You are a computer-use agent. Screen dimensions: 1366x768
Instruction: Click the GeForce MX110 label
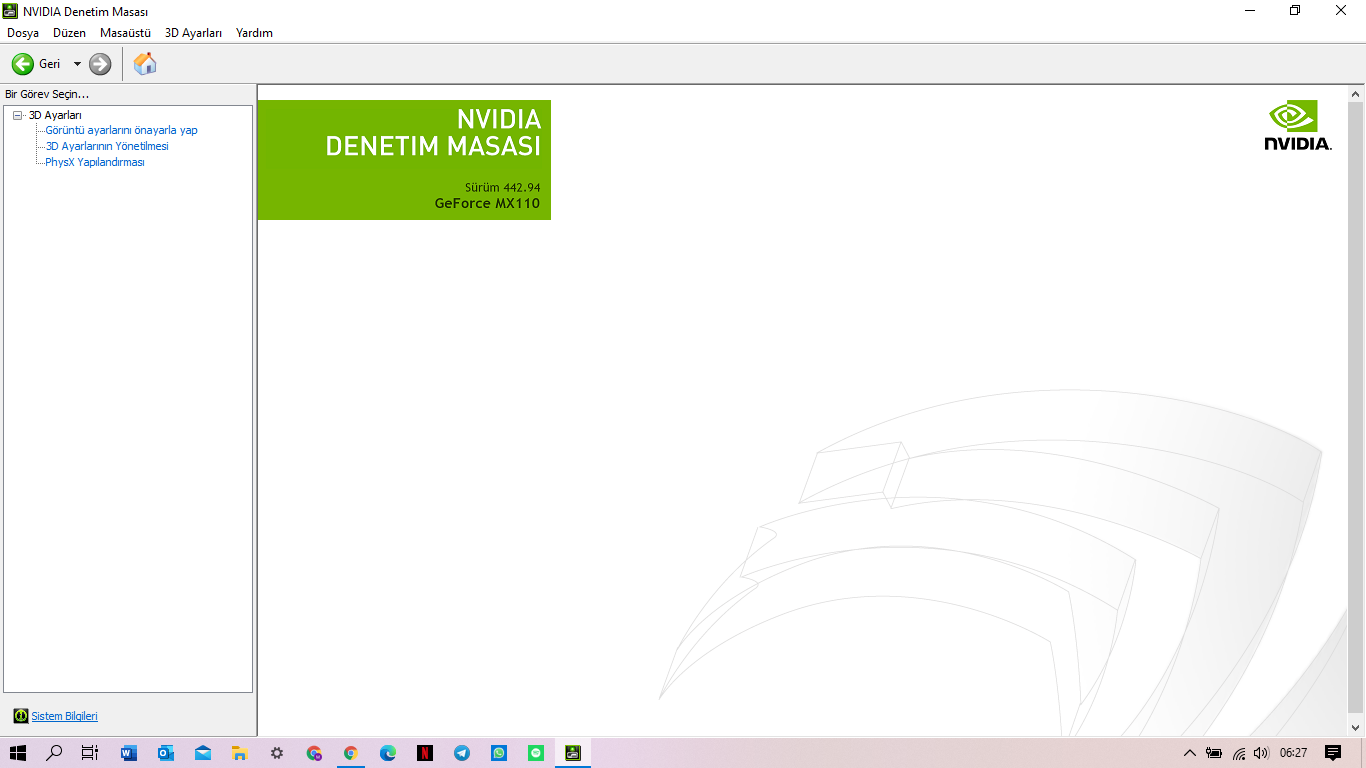tap(487, 204)
